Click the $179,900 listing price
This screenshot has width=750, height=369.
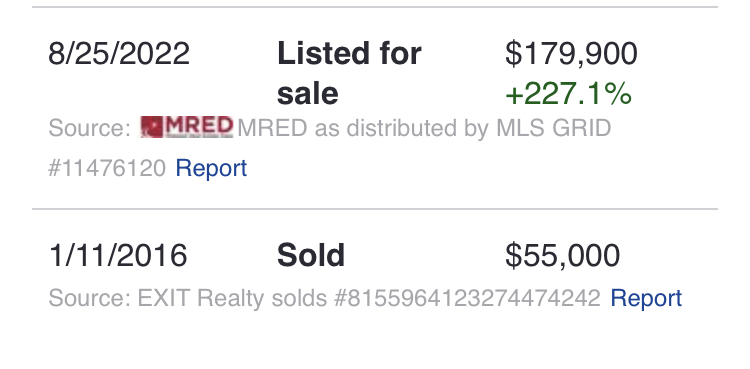[571, 54]
